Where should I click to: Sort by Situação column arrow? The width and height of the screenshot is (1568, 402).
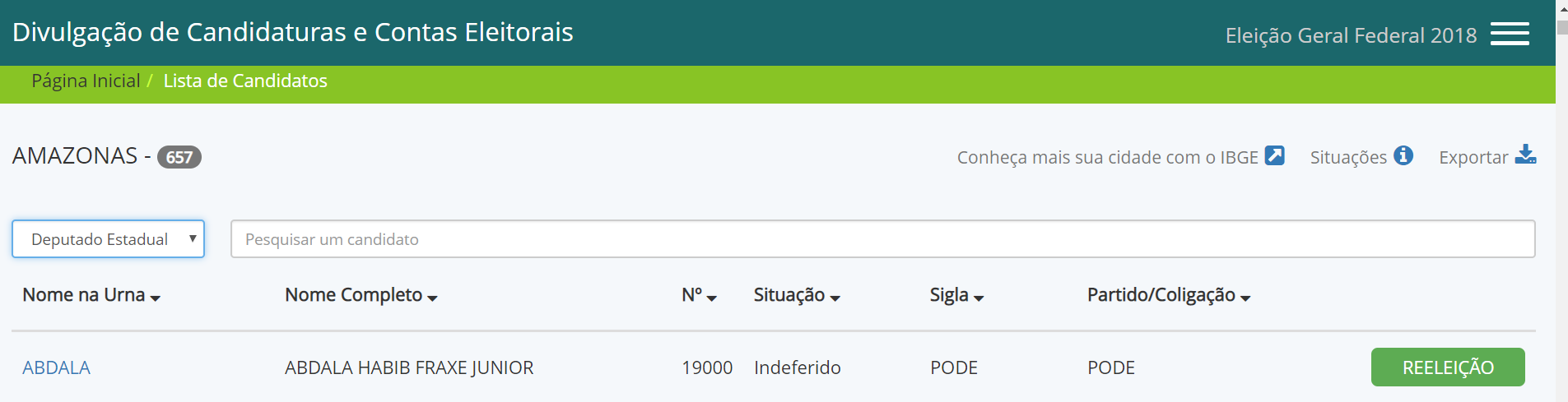pyautogui.click(x=835, y=298)
